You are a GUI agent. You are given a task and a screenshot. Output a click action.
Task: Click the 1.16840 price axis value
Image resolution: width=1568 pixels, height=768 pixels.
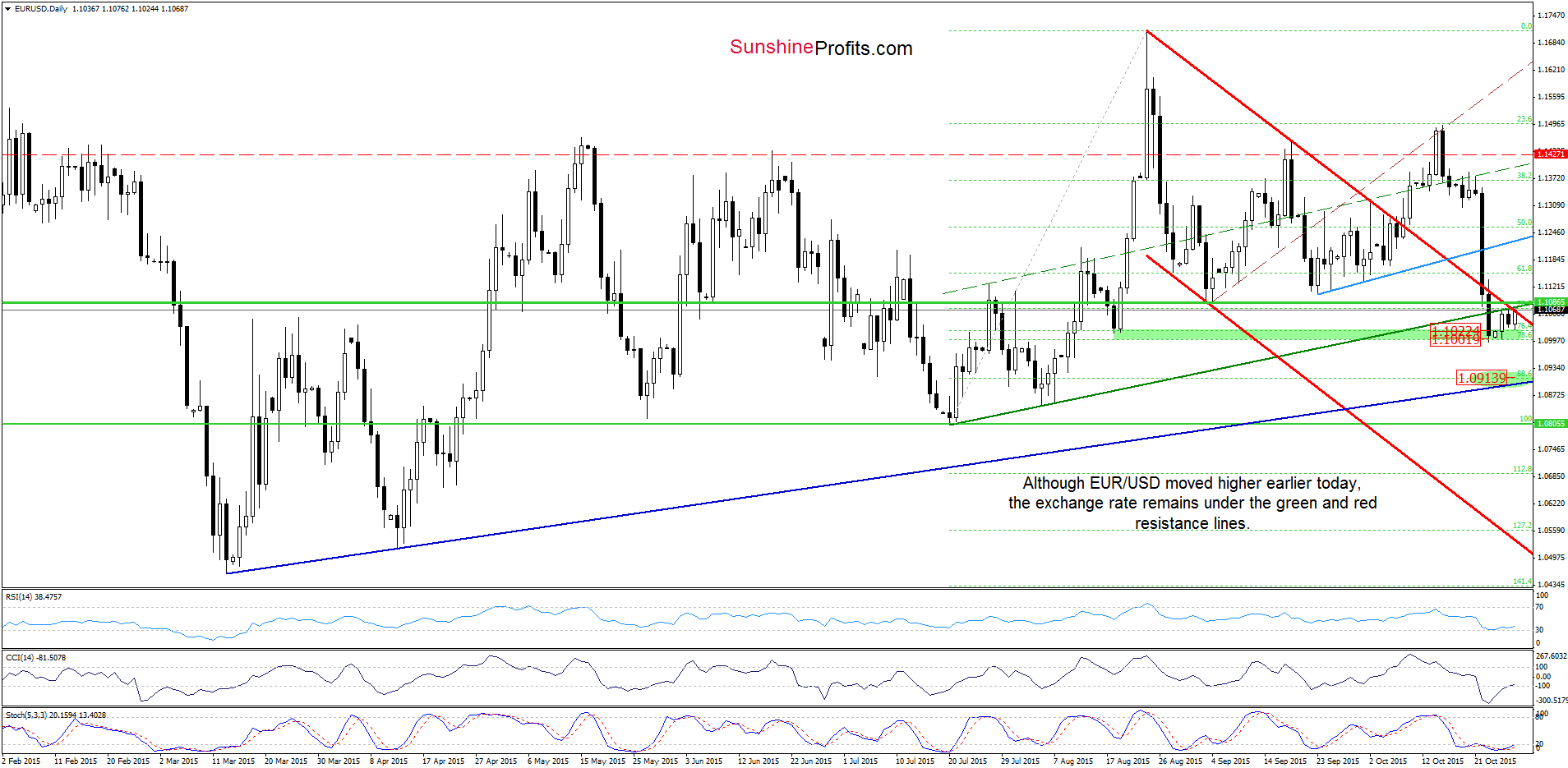[1551, 43]
